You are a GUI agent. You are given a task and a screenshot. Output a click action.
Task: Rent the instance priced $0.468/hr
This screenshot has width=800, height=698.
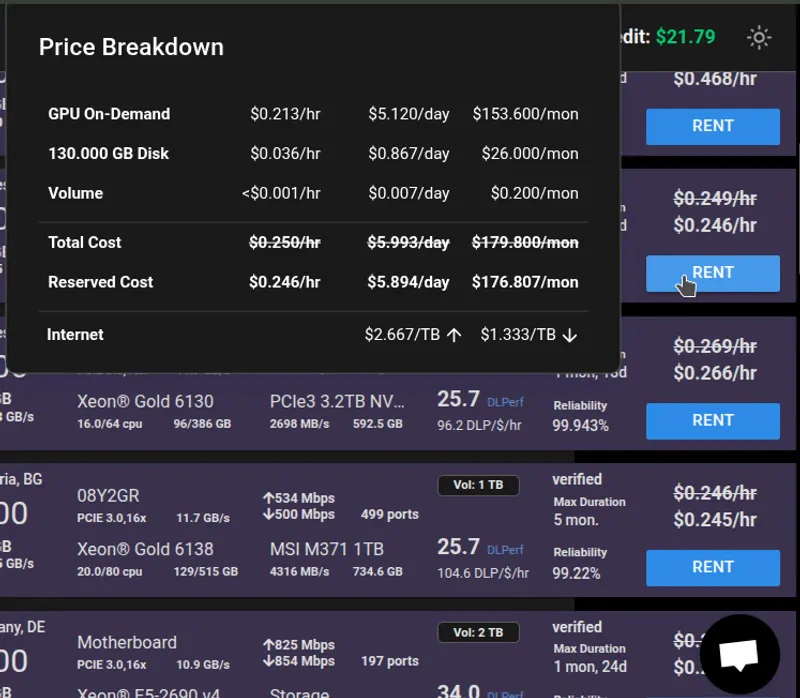[x=713, y=126]
